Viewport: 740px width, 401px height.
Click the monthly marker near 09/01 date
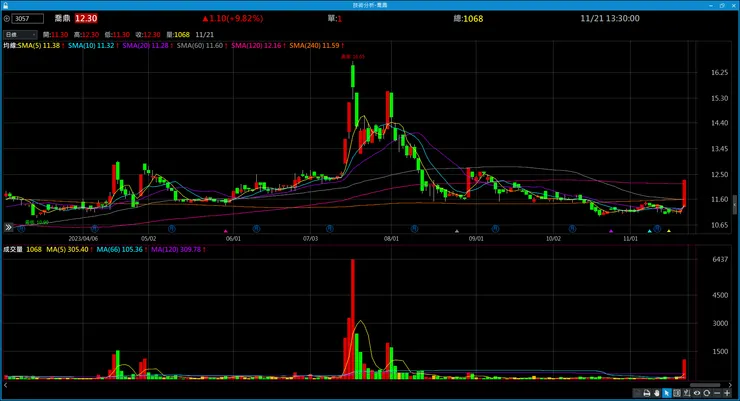pyautogui.click(x=495, y=228)
